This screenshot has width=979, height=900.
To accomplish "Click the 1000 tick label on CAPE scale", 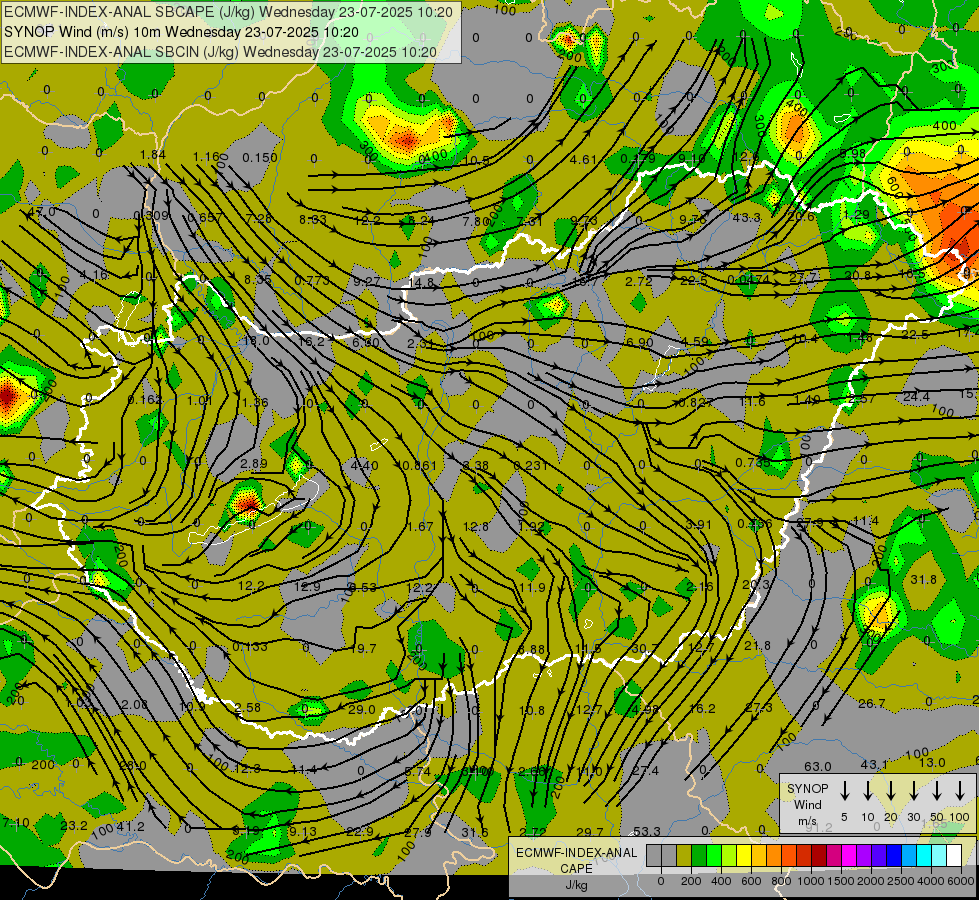I will [811, 881].
